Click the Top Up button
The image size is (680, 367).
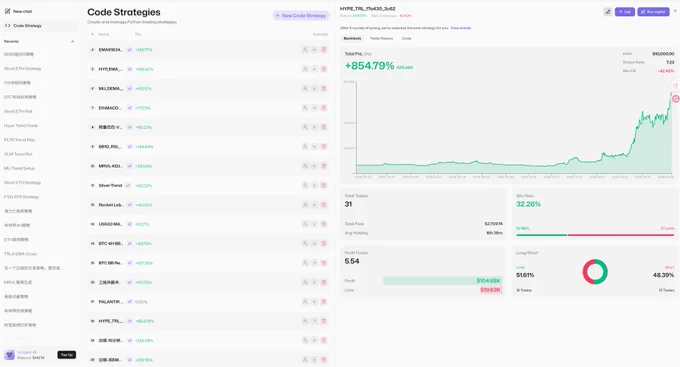pyautogui.click(x=66, y=355)
